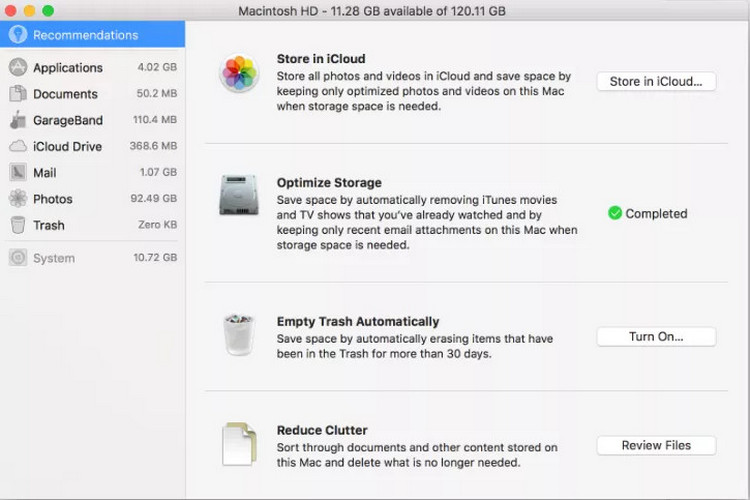Click the green Completed checkmark icon
750x500 pixels.
tap(615, 213)
